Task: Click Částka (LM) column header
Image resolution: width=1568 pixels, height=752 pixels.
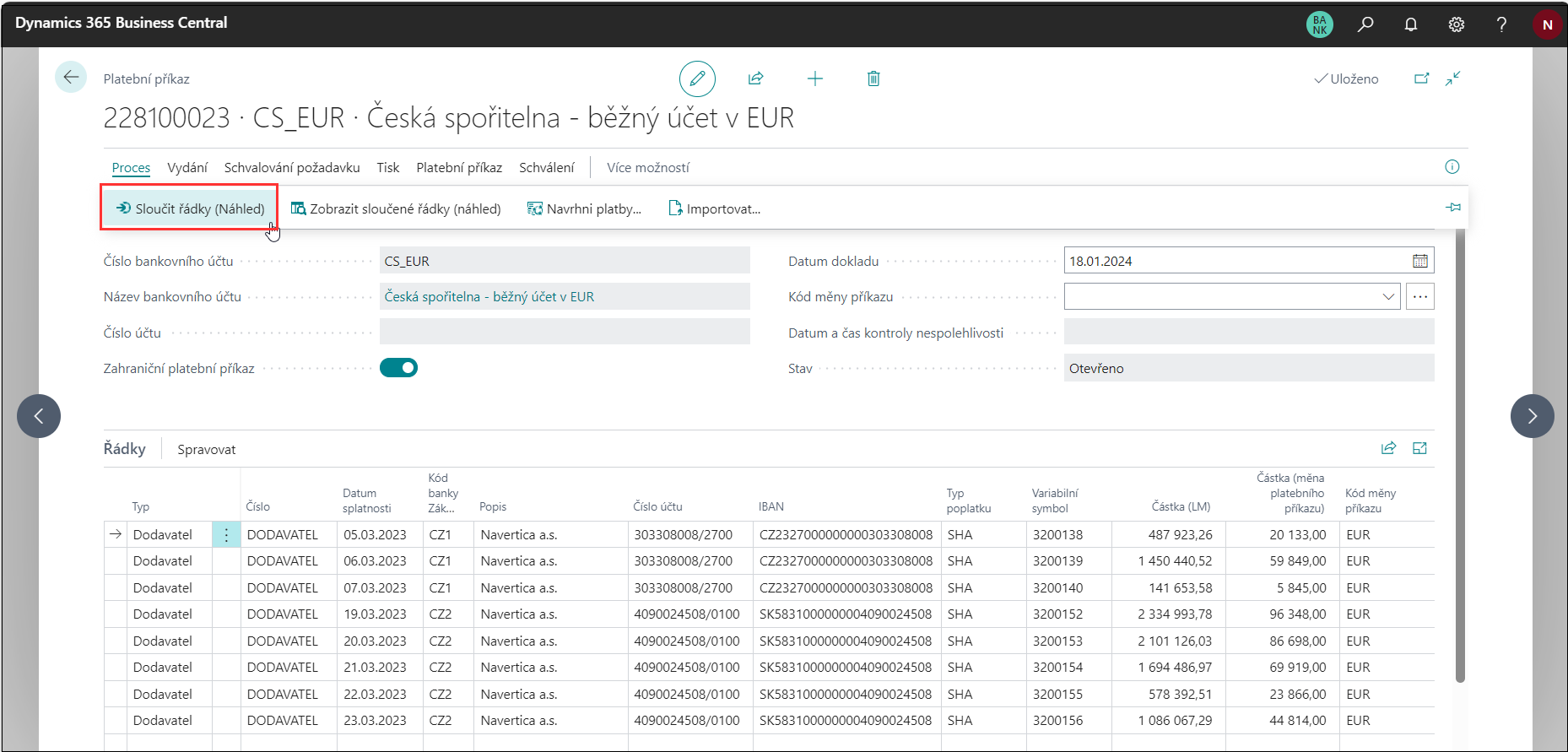Action: [1181, 507]
